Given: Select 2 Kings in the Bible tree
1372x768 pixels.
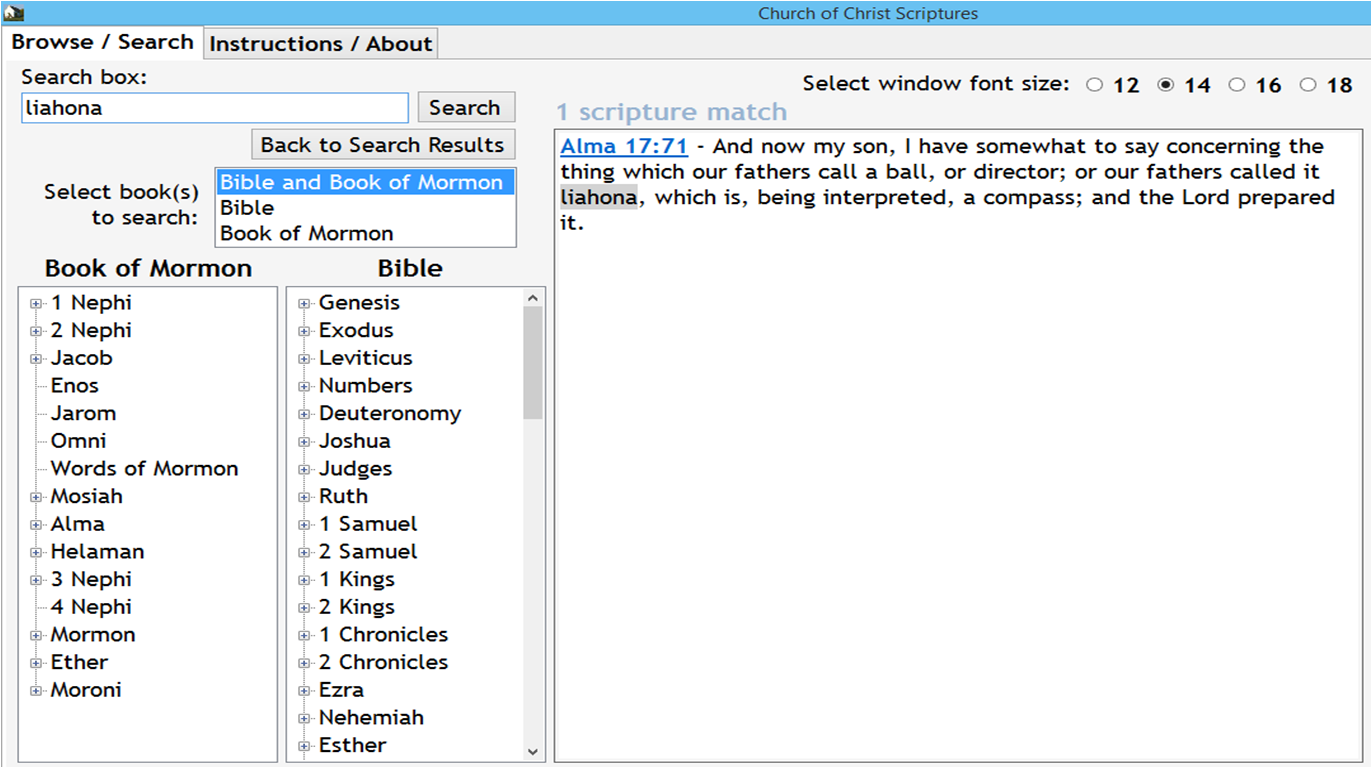Looking at the screenshot, I should (357, 607).
